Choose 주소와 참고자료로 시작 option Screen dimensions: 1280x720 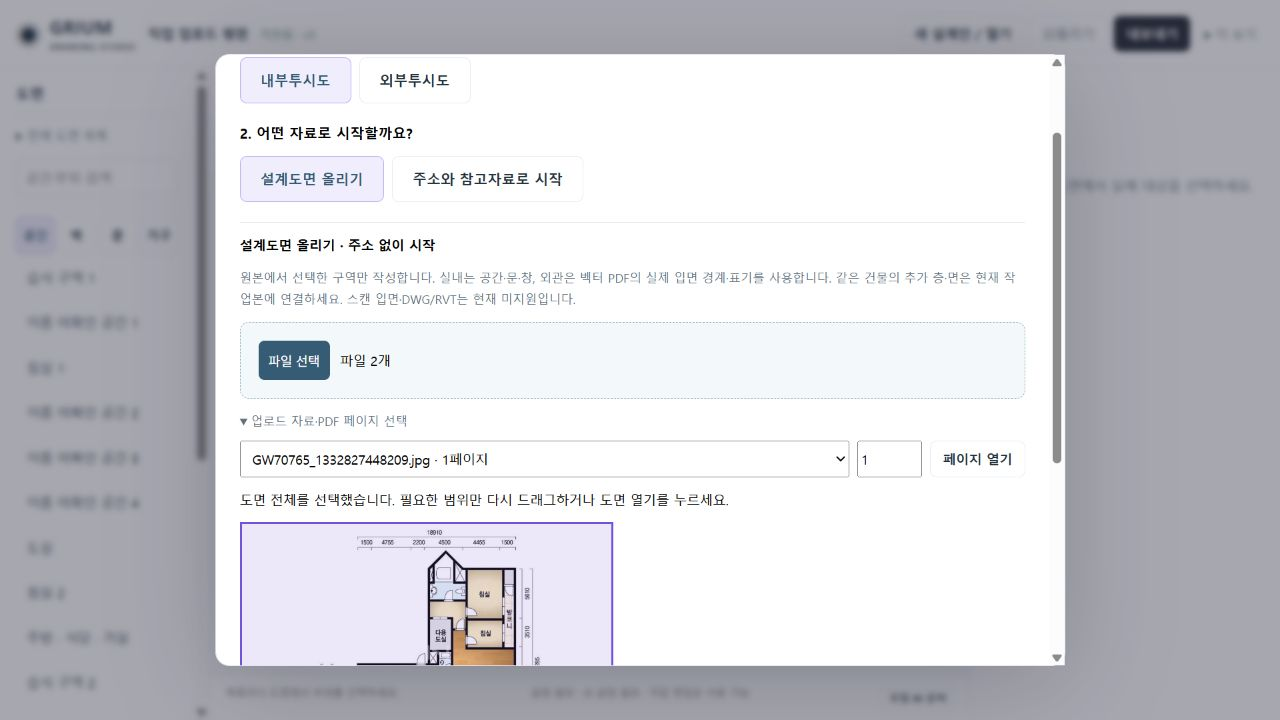click(x=487, y=179)
